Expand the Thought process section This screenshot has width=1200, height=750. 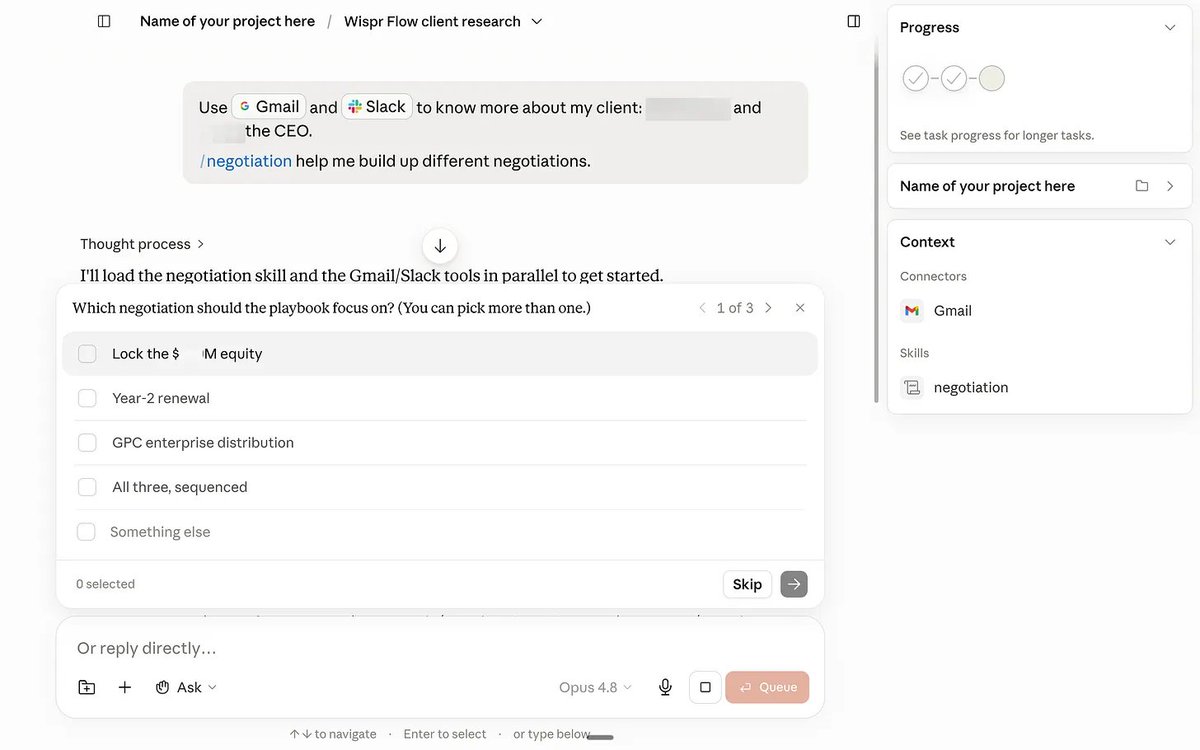click(x=142, y=244)
